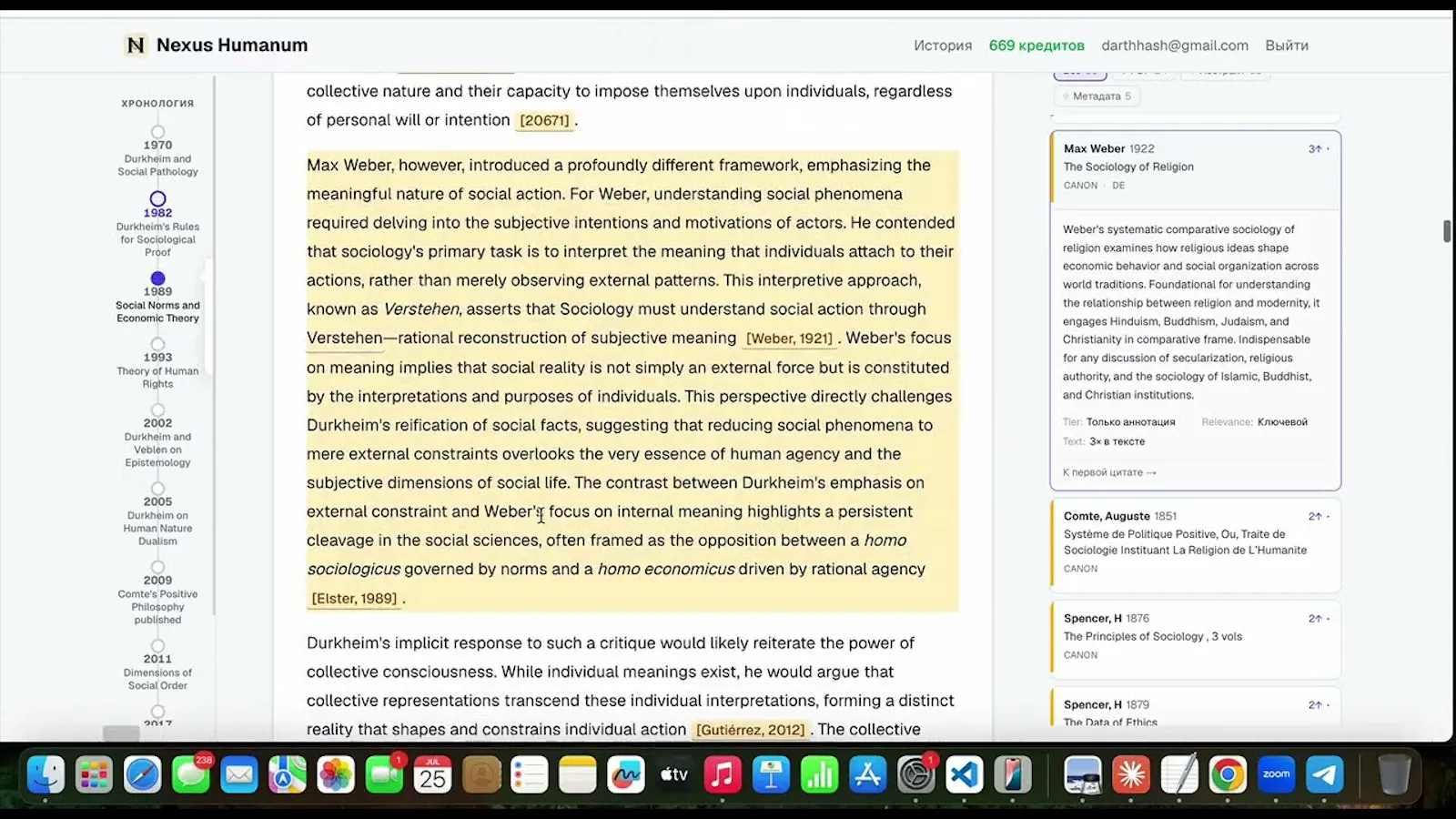
Task: Open Notes from the Dock
Action: click(x=577, y=775)
